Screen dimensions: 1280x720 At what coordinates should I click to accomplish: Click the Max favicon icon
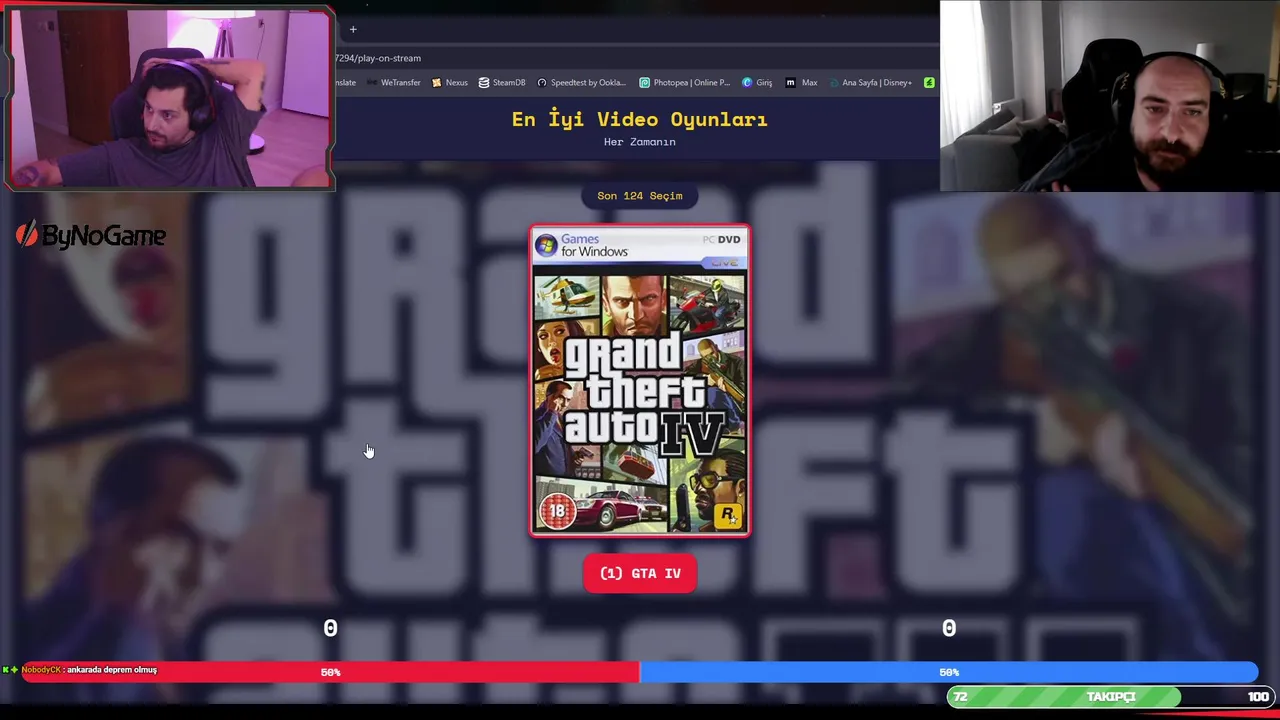pos(790,83)
